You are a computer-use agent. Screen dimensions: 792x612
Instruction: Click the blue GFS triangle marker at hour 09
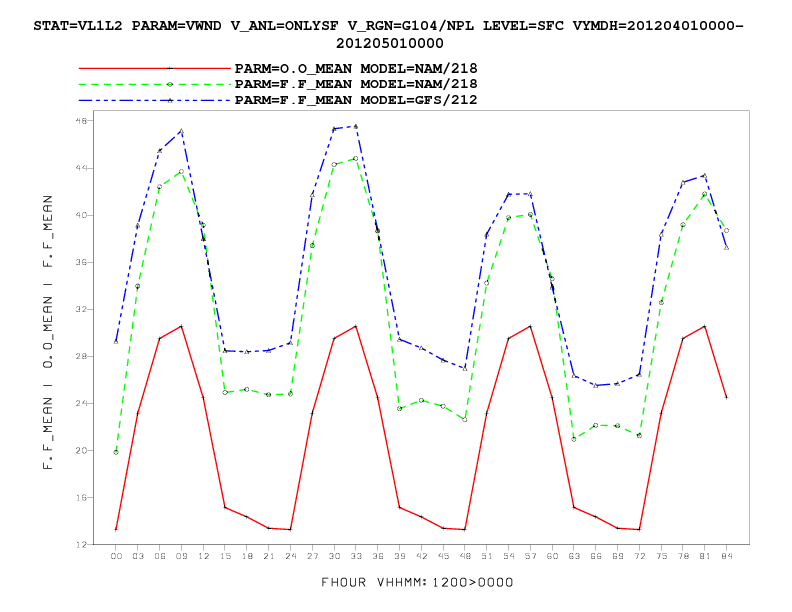181,131
